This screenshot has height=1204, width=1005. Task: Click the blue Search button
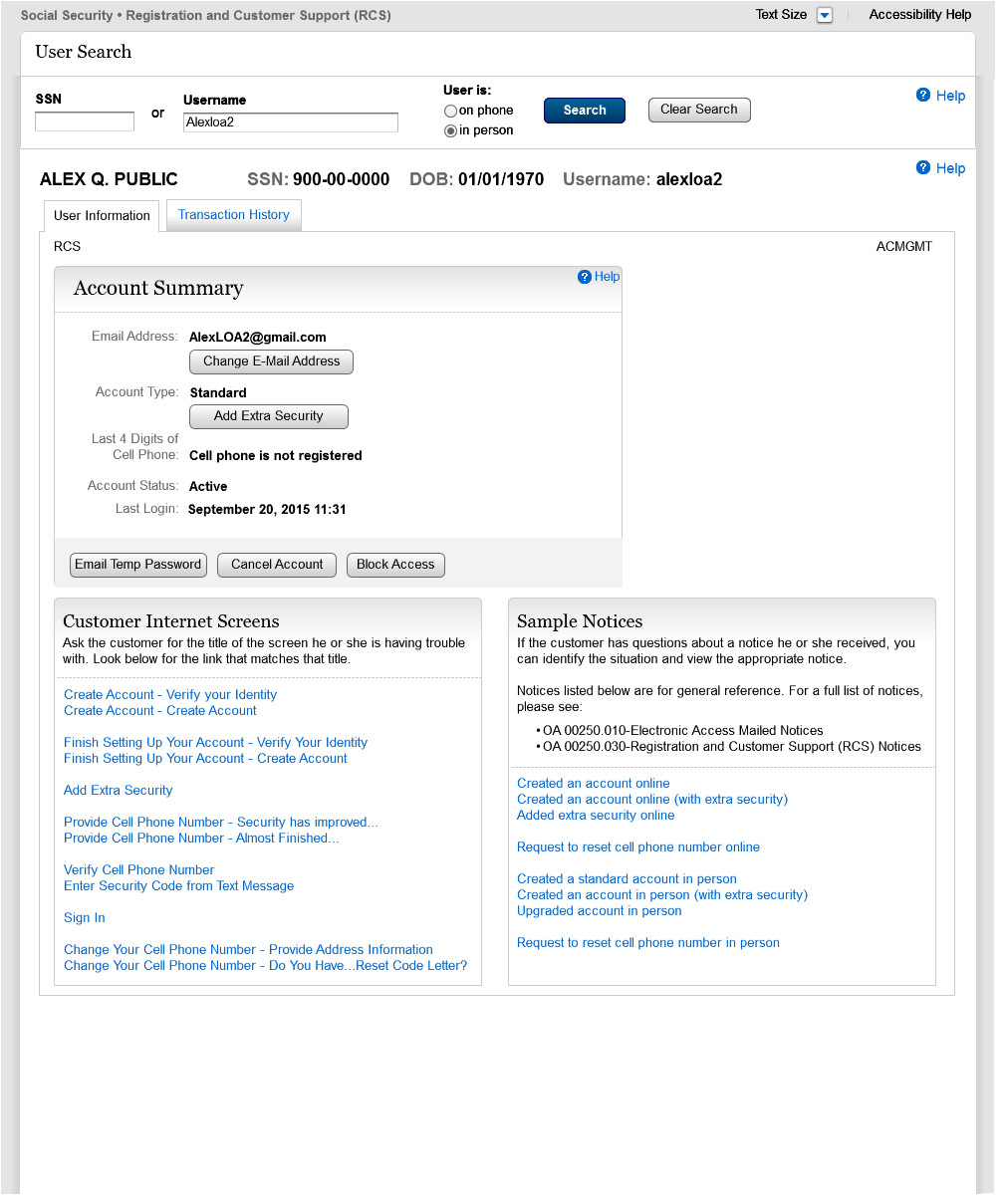coord(585,111)
